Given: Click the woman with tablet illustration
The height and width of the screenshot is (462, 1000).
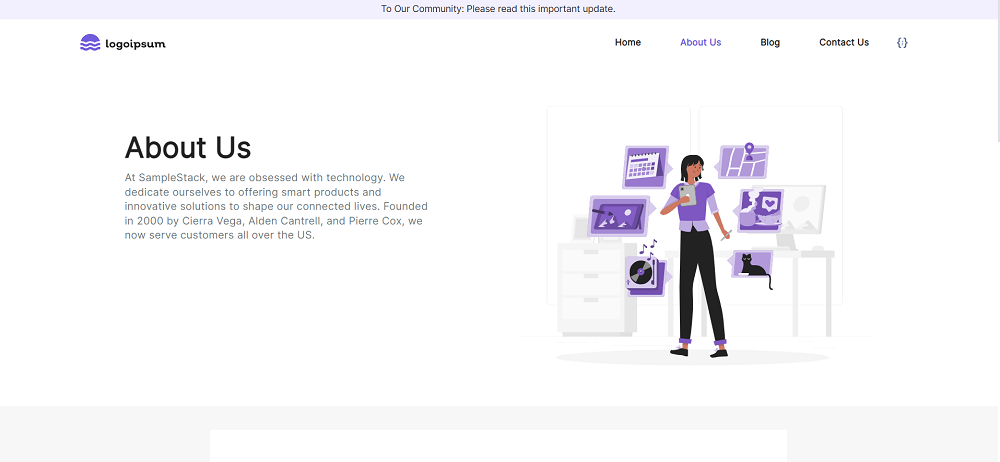Looking at the screenshot, I should pyautogui.click(x=696, y=235).
